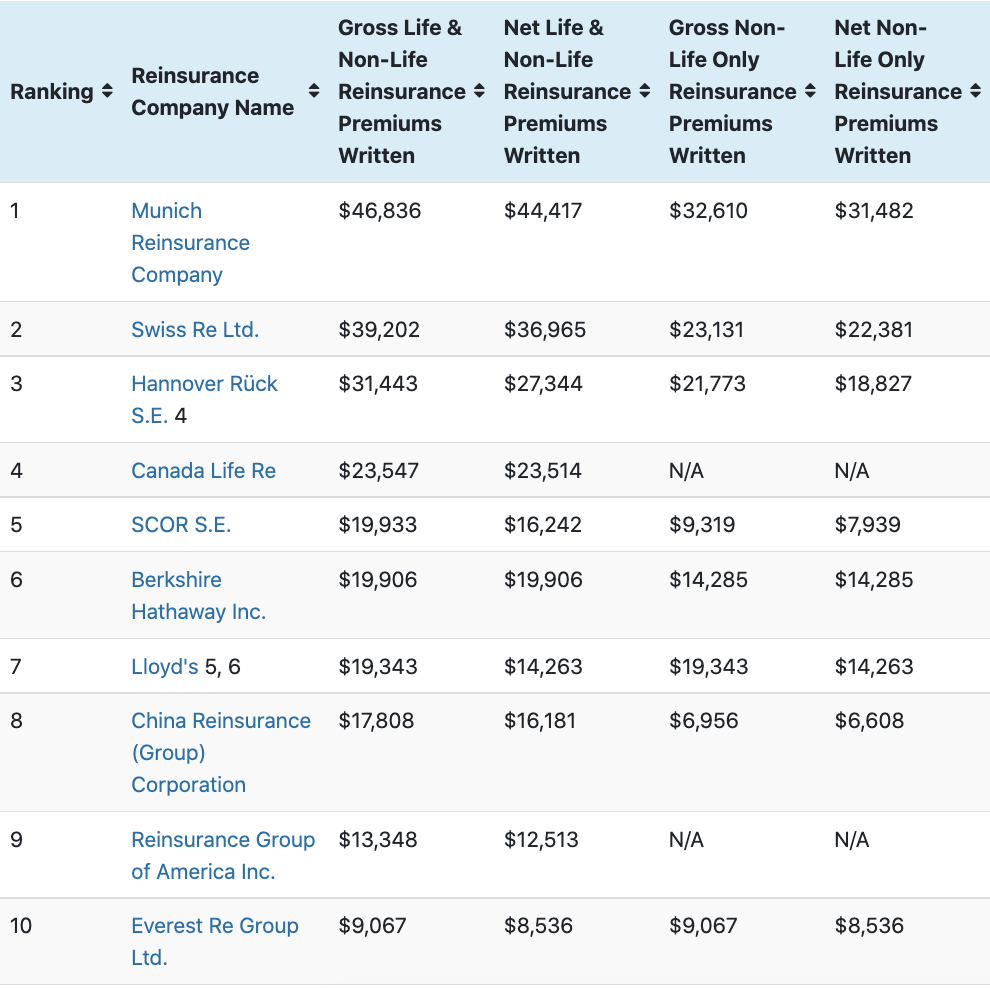The image size is (990, 988).
Task: Click Munich Re's $46,836 gross premium cell
Action: [x=380, y=211]
